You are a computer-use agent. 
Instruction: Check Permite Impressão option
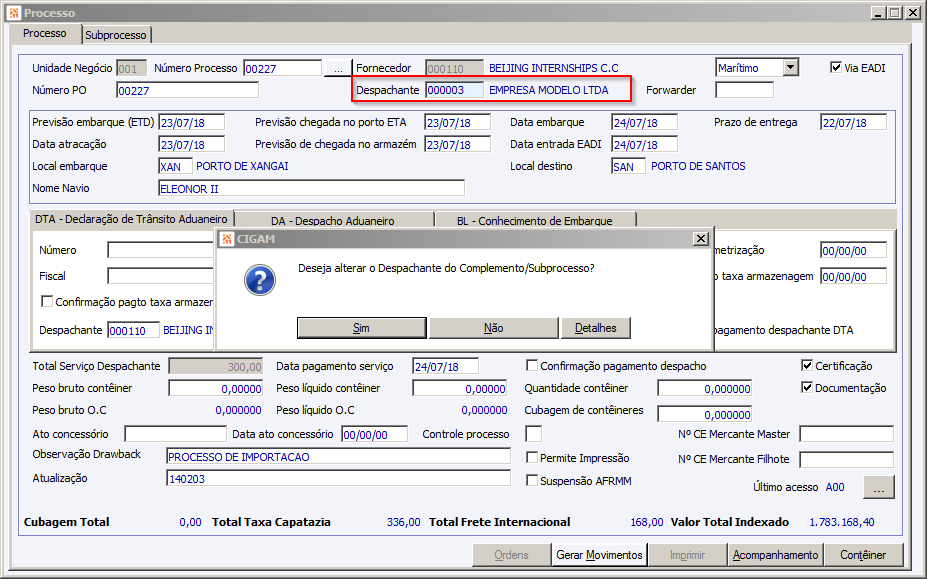tap(532, 457)
